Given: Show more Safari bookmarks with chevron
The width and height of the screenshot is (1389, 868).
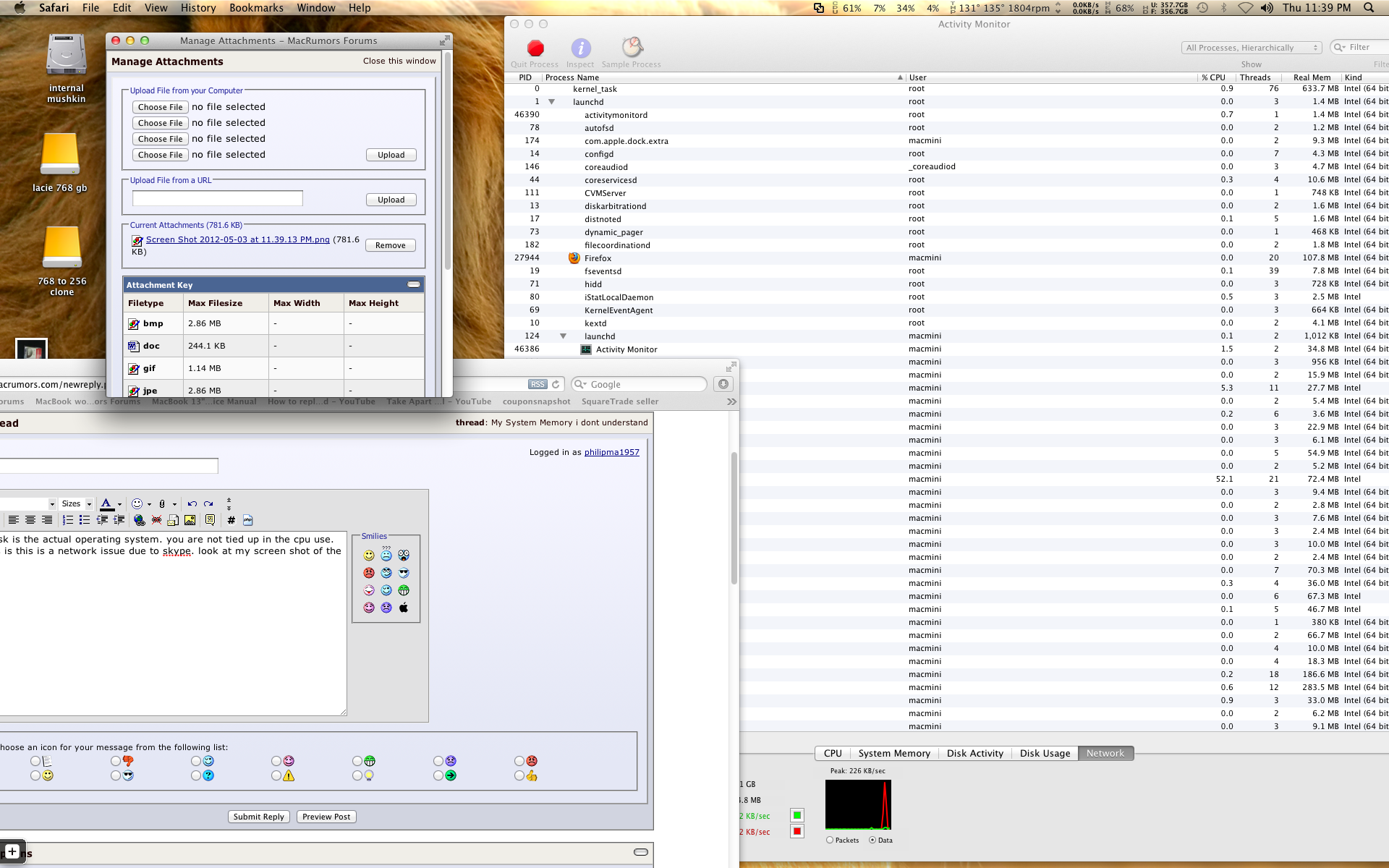Looking at the screenshot, I should coord(731,401).
